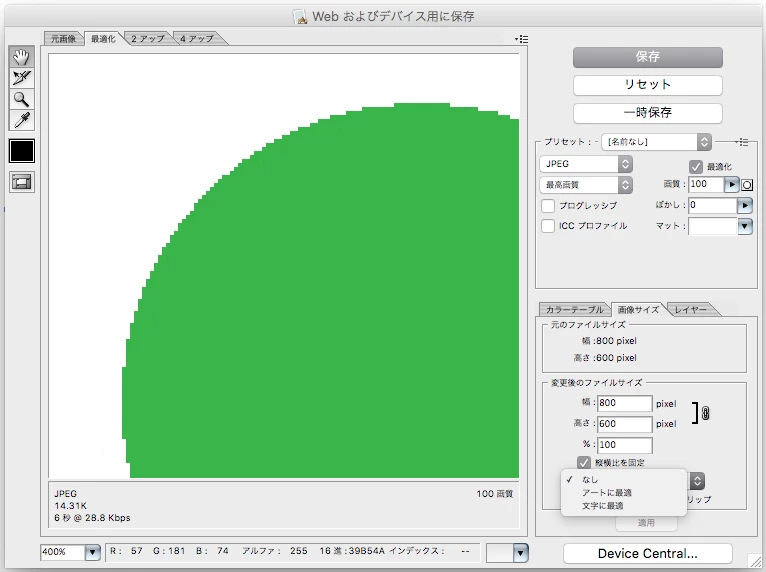Open the マット color dropdown arrow
Viewport: 766px width, 572px height.
pyautogui.click(x=745, y=226)
